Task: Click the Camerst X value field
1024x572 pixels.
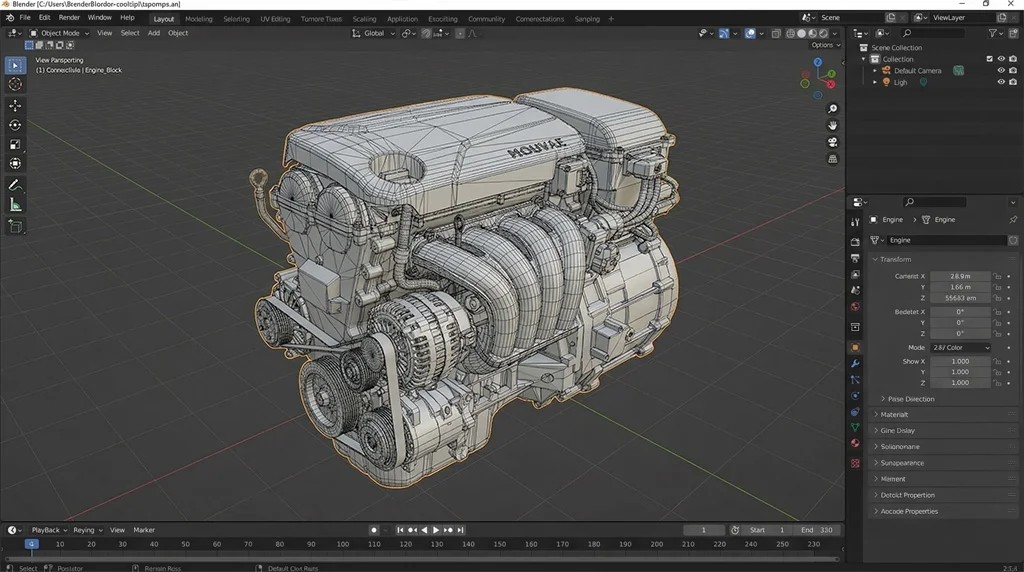Action: click(x=960, y=276)
